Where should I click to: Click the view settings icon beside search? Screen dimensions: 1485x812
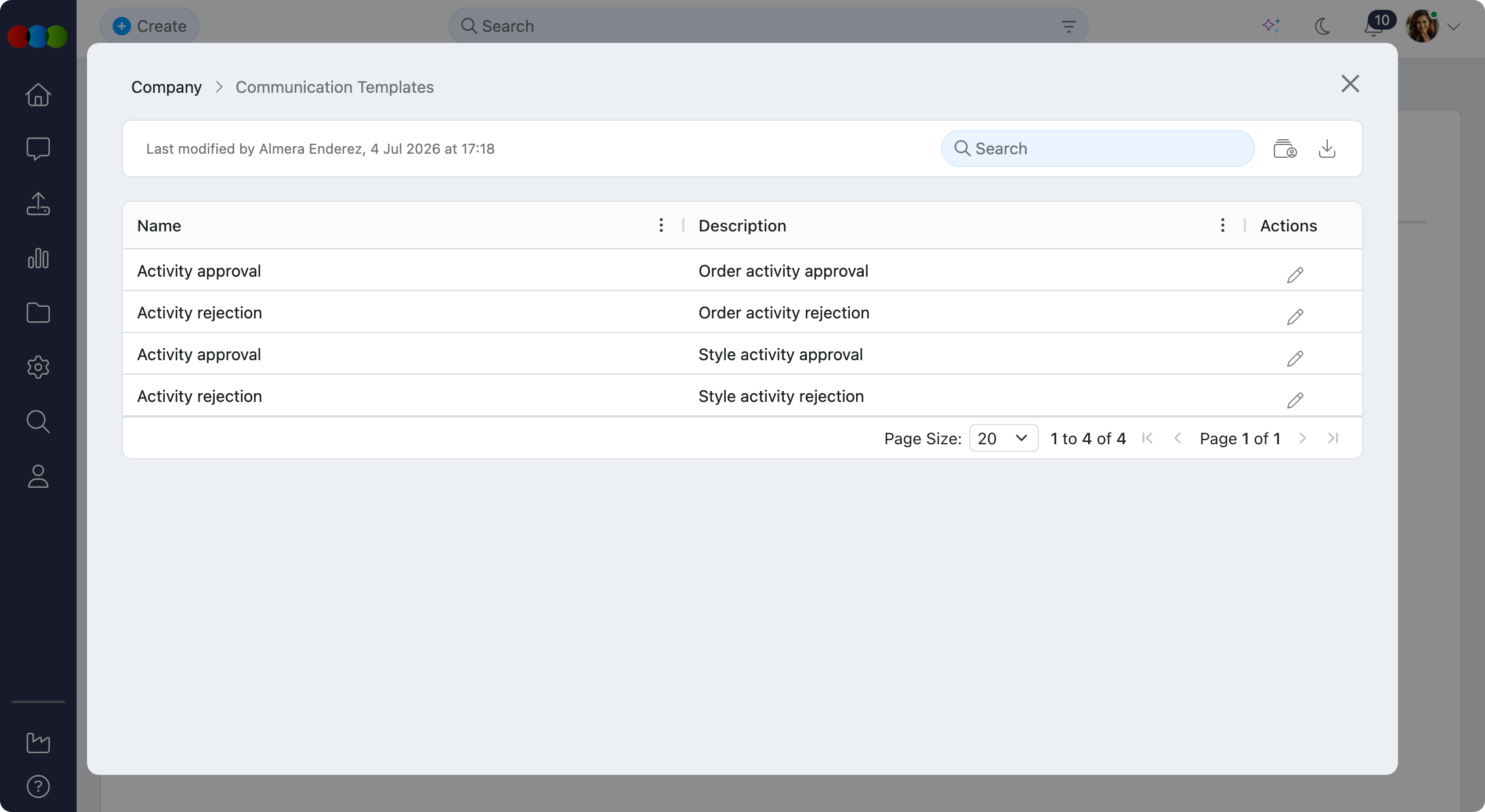pyautogui.click(x=1285, y=148)
